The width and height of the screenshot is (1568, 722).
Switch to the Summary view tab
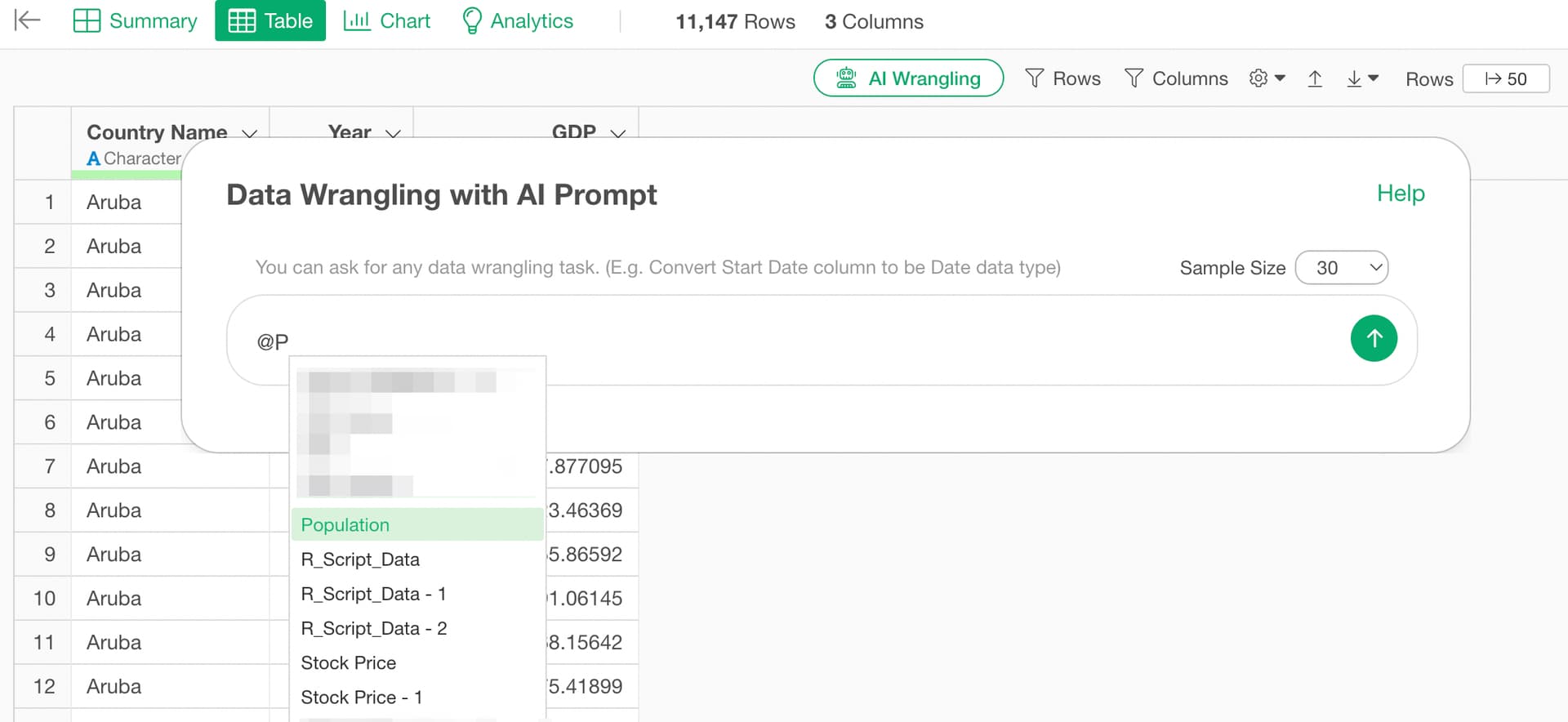click(x=136, y=21)
